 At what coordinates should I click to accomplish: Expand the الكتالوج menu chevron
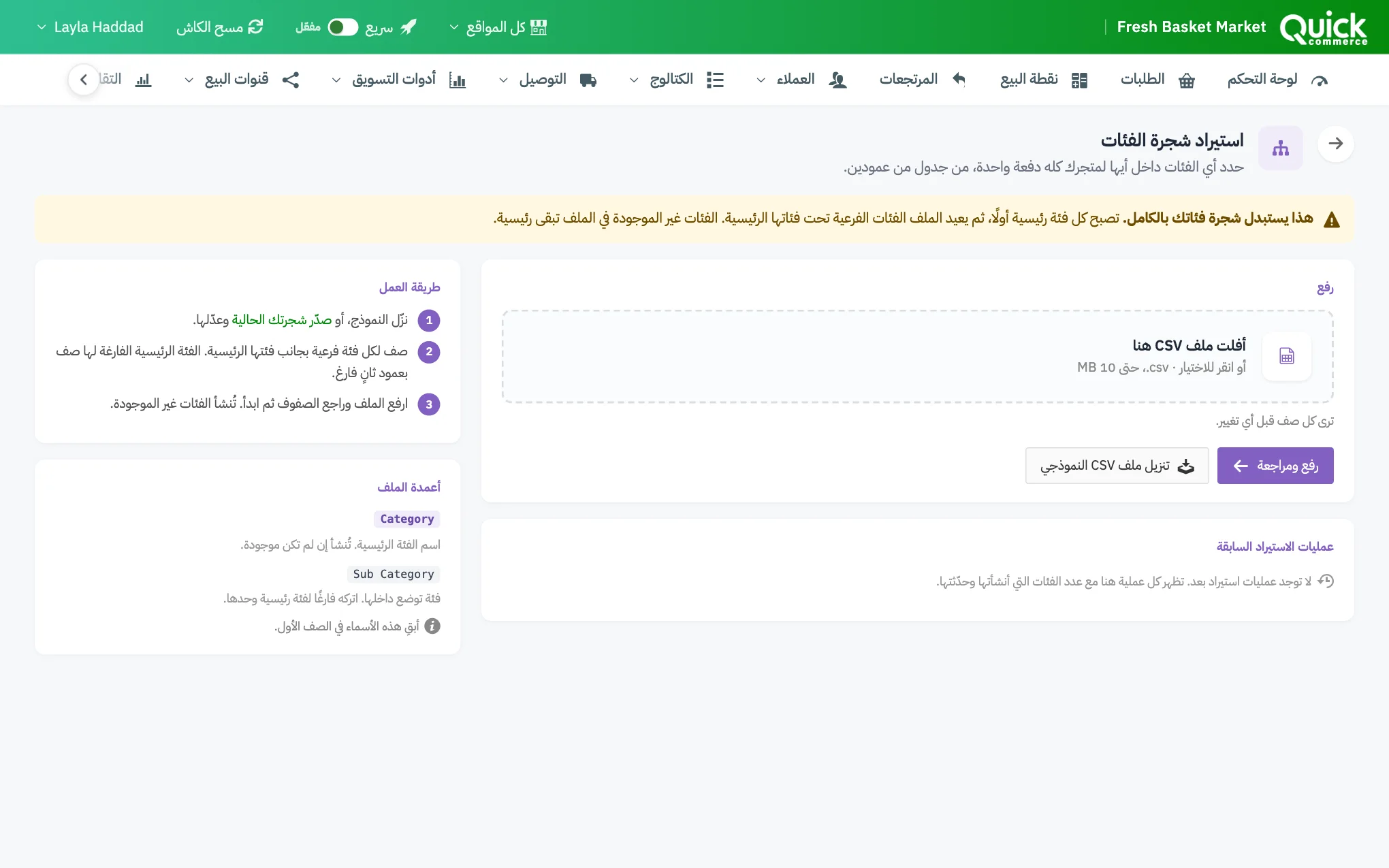(634, 80)
